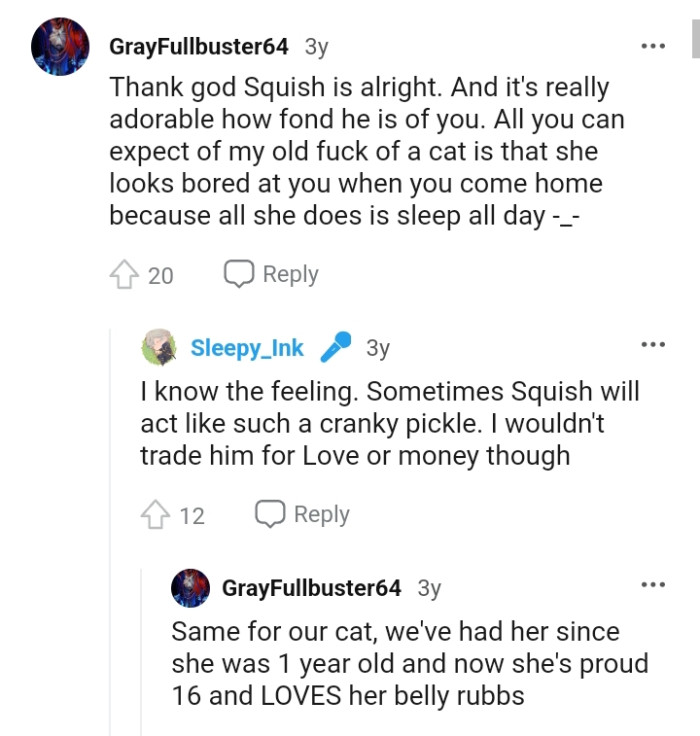Click the 3y timestamp beside Sleepy_Ink
Image resolution: width=700 pixels, height=736 pixels.
(x=377, y=347)
